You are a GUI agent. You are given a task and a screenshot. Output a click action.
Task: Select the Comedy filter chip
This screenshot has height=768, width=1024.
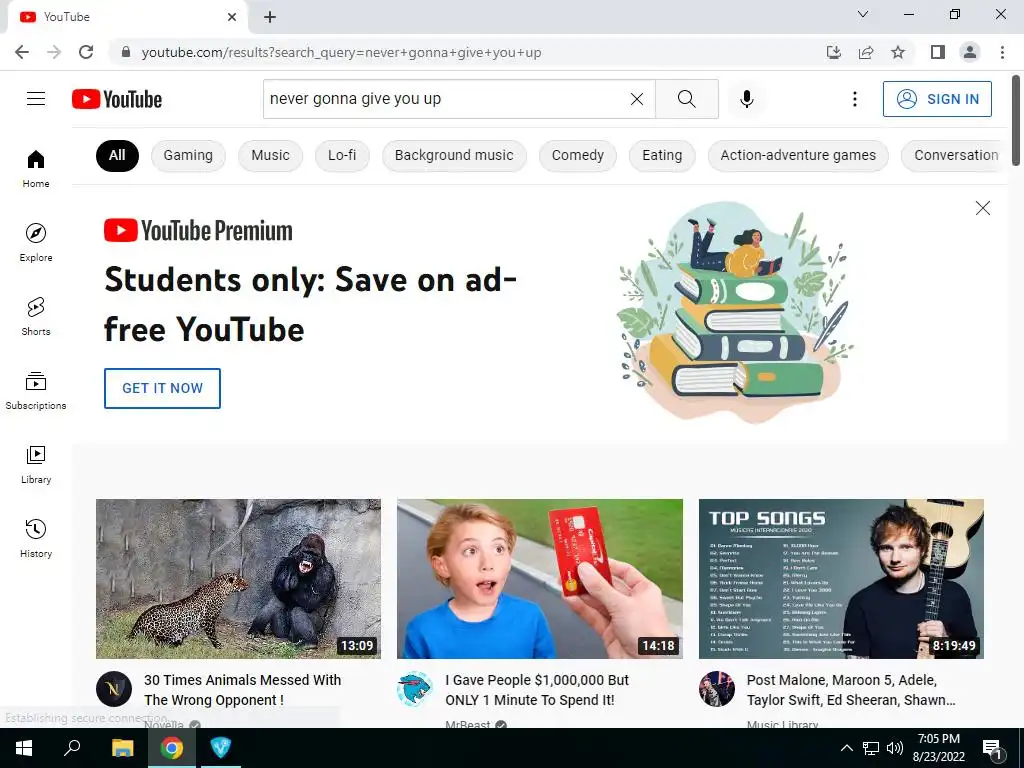tap(577, 155)
